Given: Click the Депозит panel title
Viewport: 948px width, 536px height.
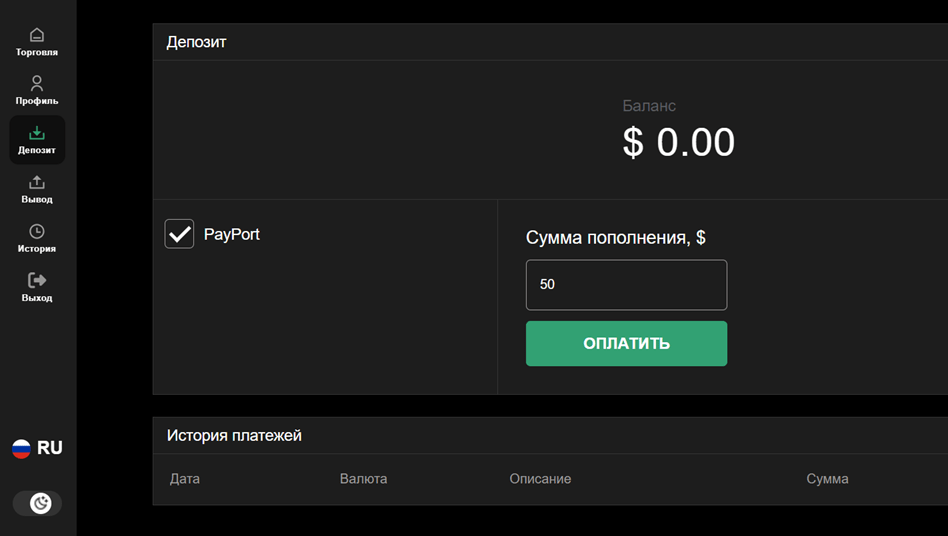Looking at the screenshot, I should [x=196, y=42].
